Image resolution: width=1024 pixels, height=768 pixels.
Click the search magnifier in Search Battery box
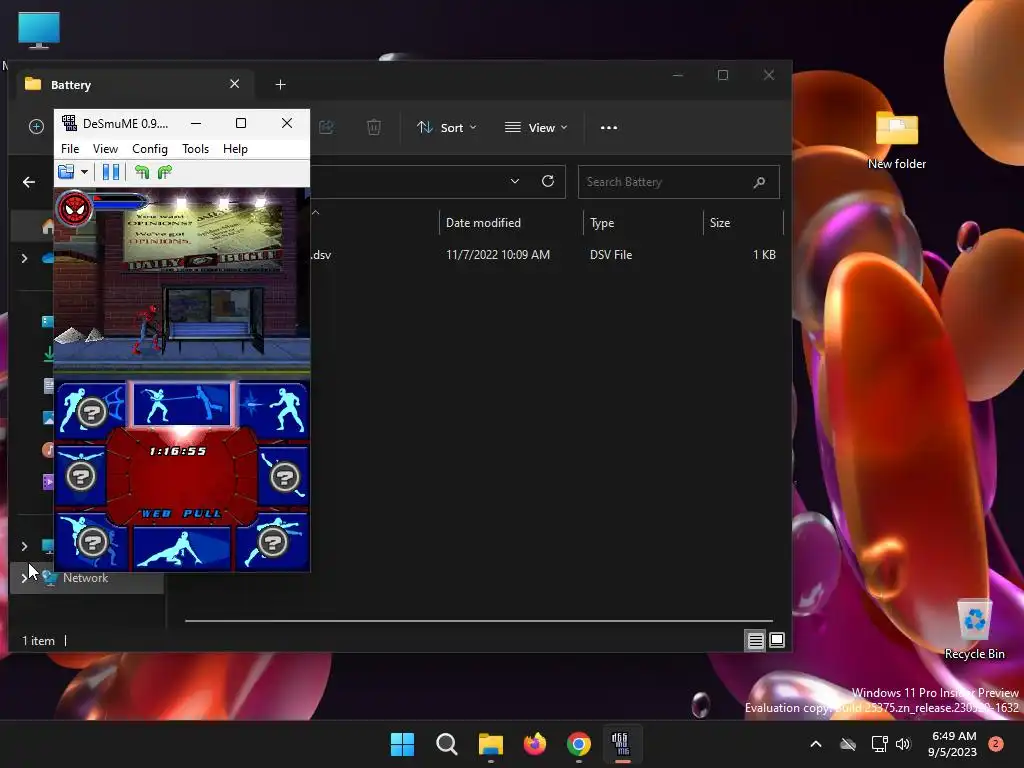(759, 182)
